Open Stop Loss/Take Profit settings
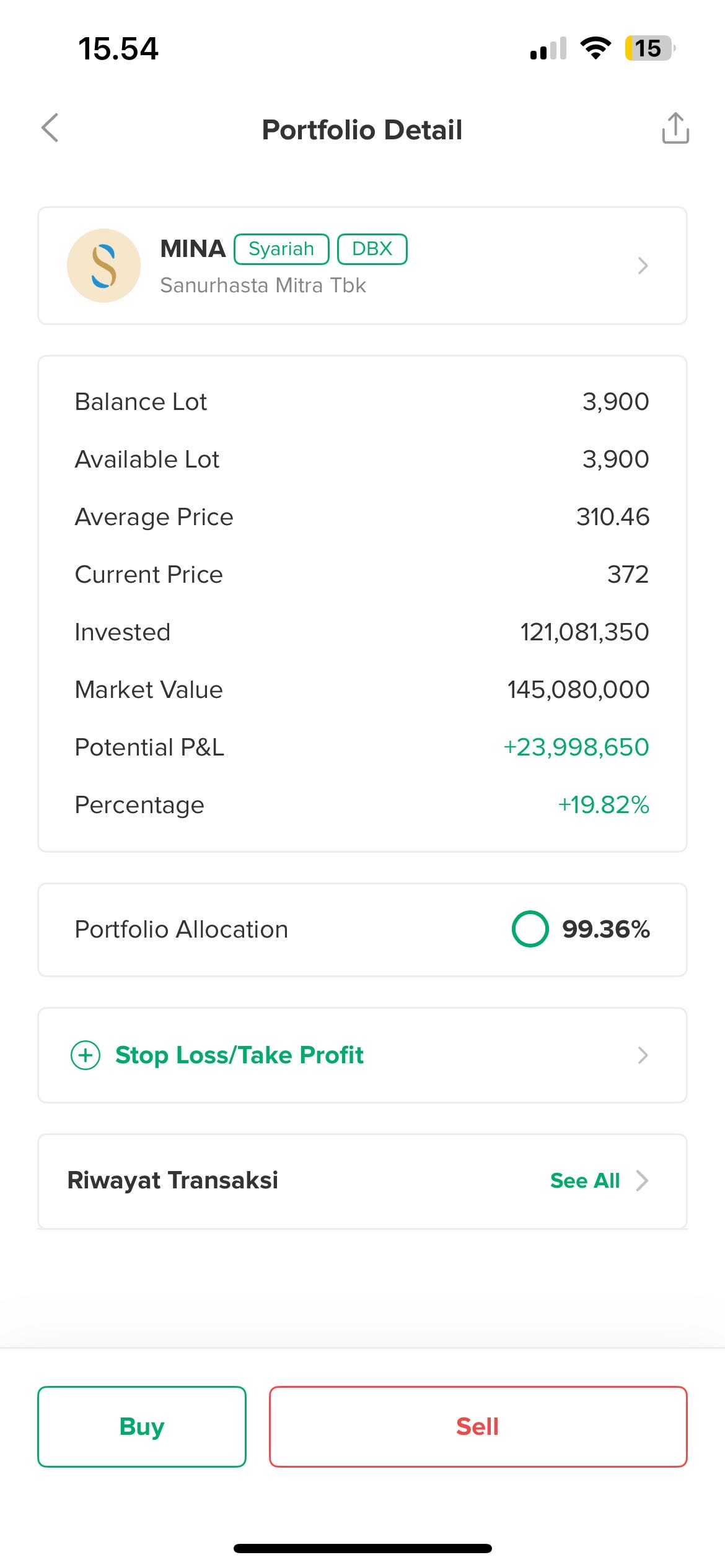Viewport: 725px width, 1568px height. tap(239, 1055)
